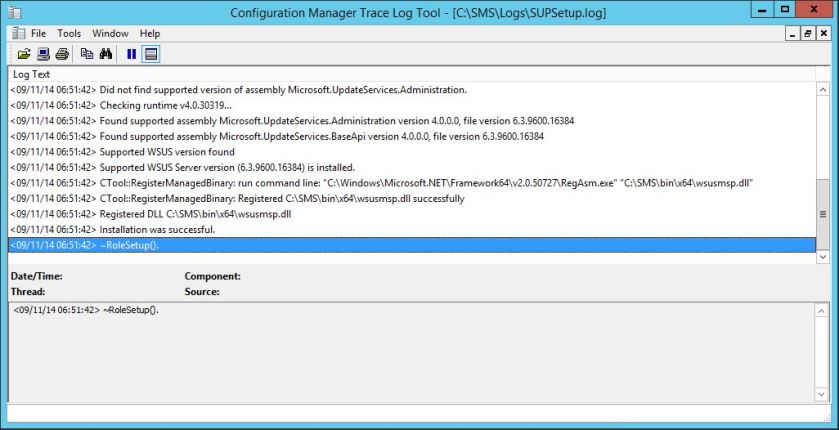Screen dimensions: 839x430
Task: Select the RegAsm.exe run command line entry
Action: coord(411,183)
